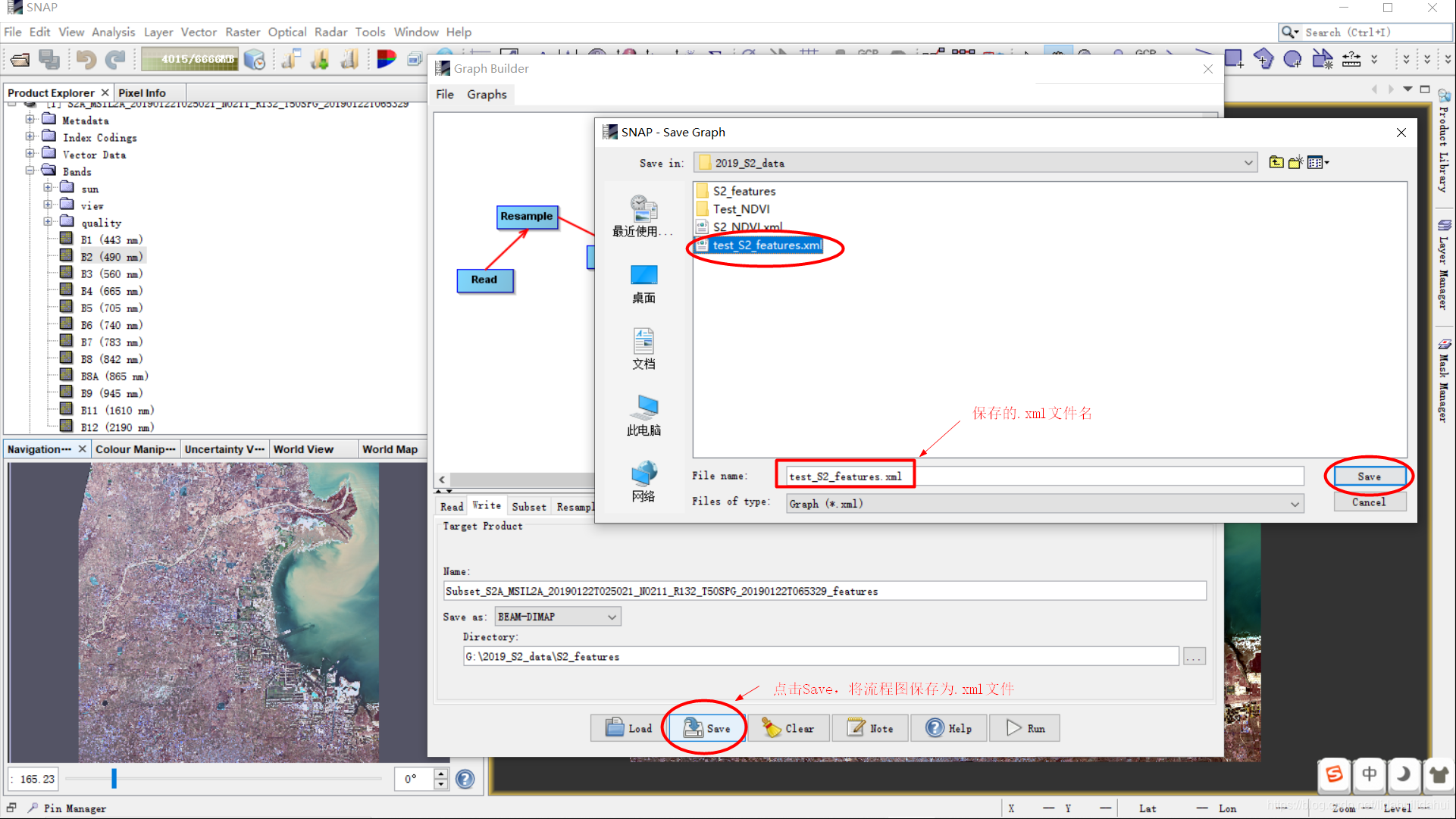
Task: Click the Read node in graph
Action: coord(484,279)
